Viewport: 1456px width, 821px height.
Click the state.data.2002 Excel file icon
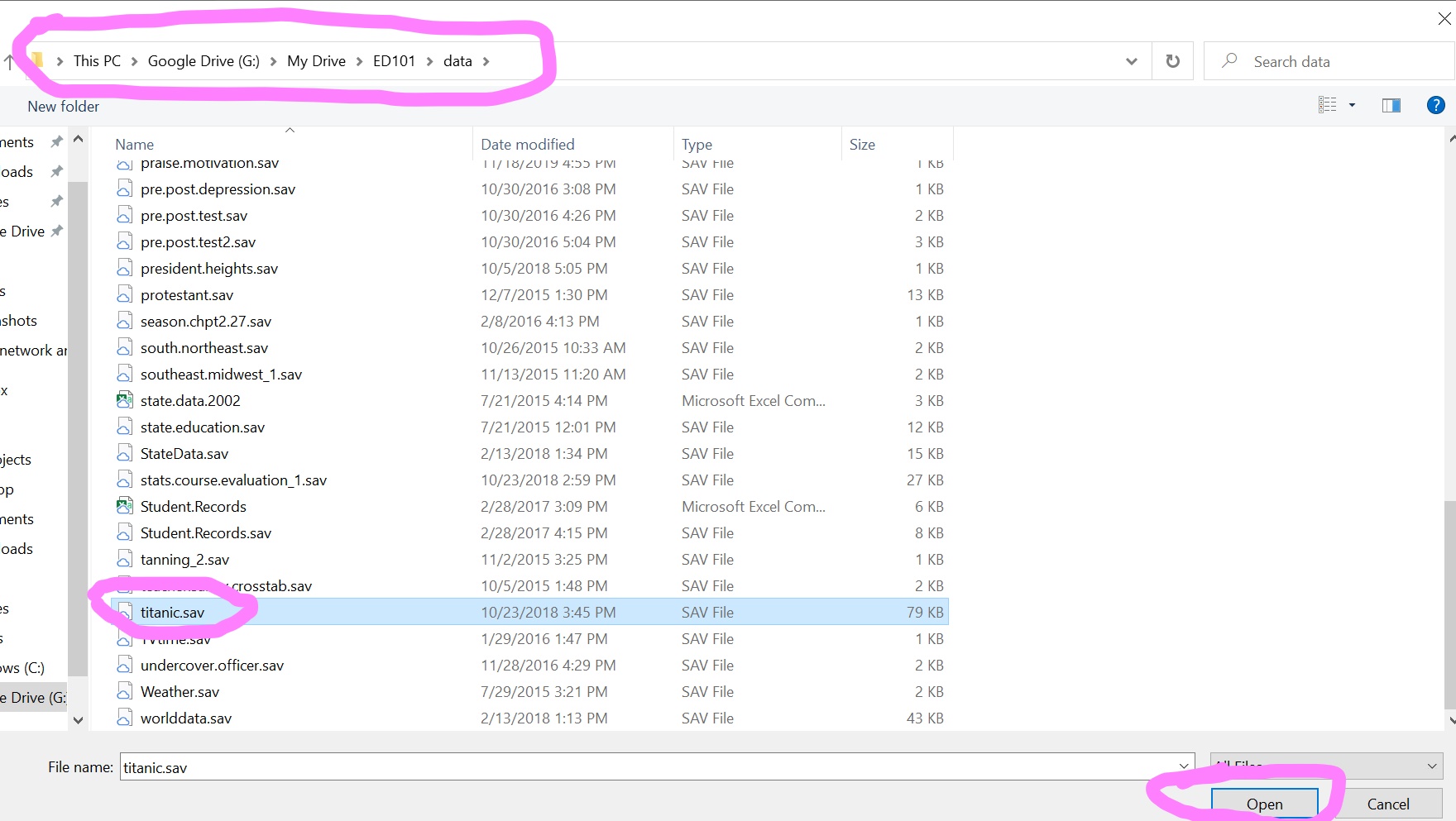[x=124, y=401]
